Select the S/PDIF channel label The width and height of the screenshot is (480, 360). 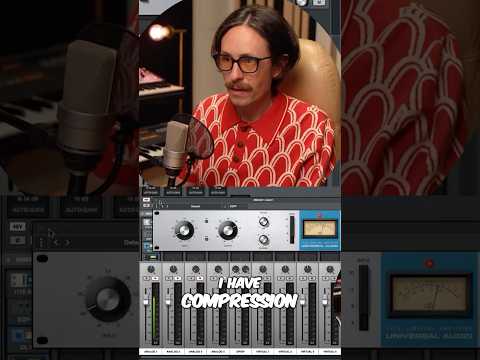point(240,351)
